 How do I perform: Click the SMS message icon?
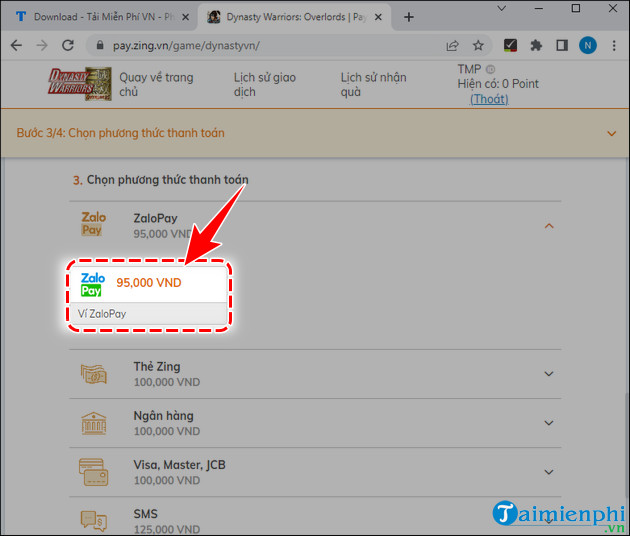pyautogui.click(x=94, y=521)
